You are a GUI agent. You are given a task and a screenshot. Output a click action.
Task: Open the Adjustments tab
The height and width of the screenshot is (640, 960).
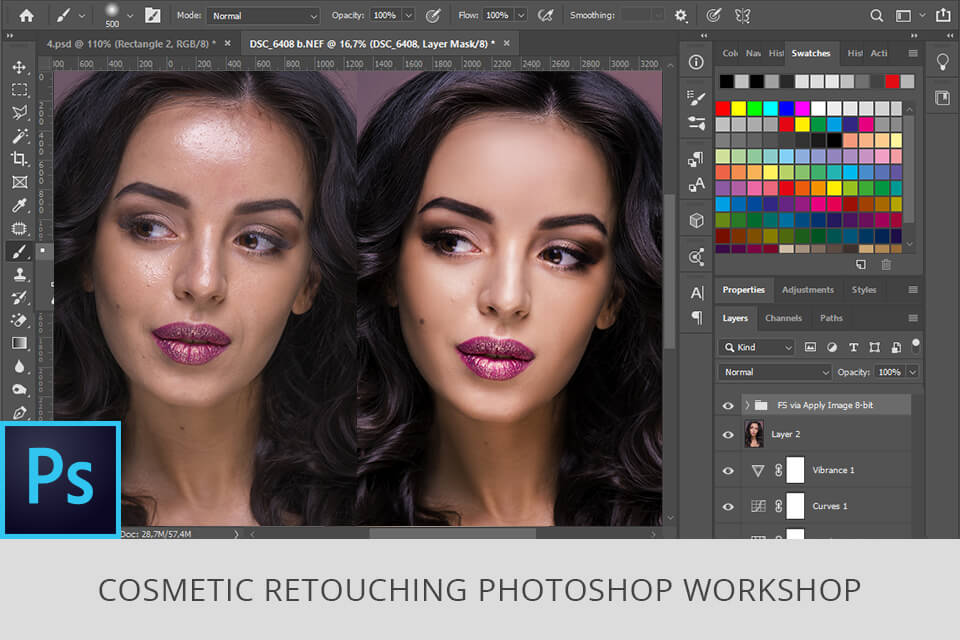point(808,290)
